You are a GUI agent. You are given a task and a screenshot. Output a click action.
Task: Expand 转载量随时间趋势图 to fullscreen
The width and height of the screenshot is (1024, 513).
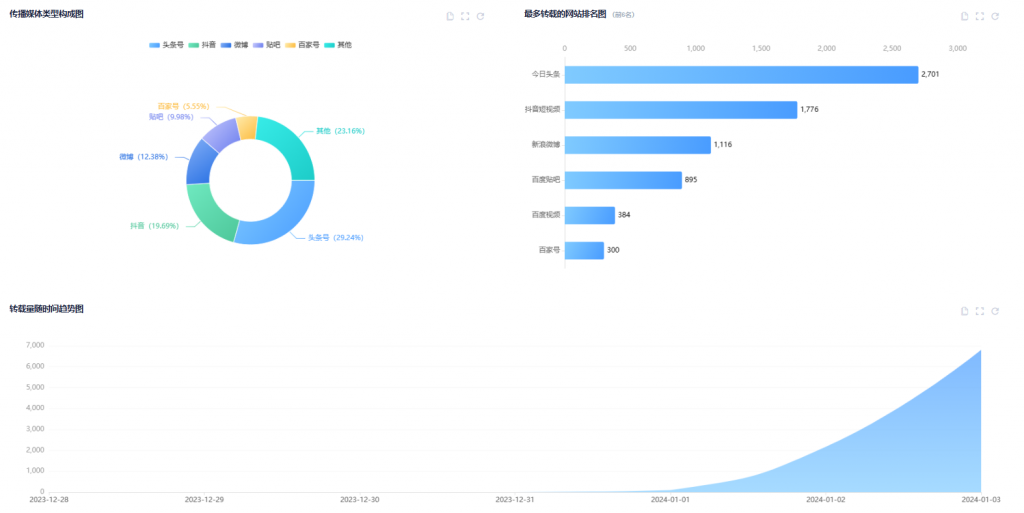click(980, 311)
